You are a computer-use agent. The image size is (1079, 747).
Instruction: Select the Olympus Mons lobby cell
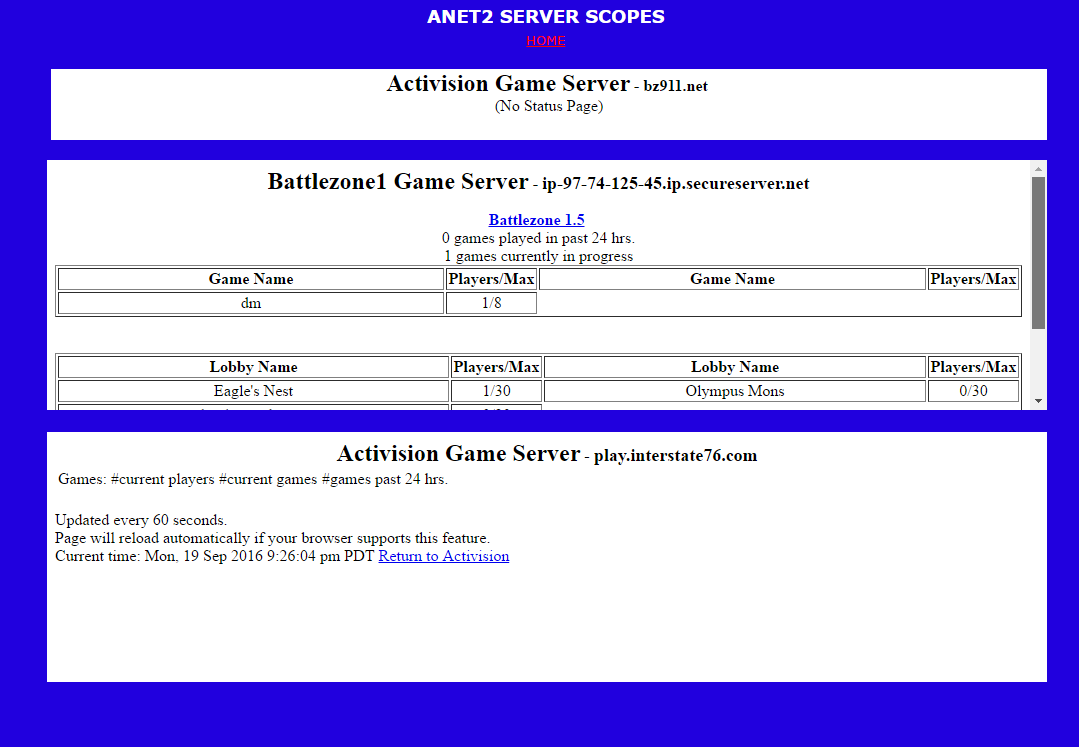click(734, 391)
